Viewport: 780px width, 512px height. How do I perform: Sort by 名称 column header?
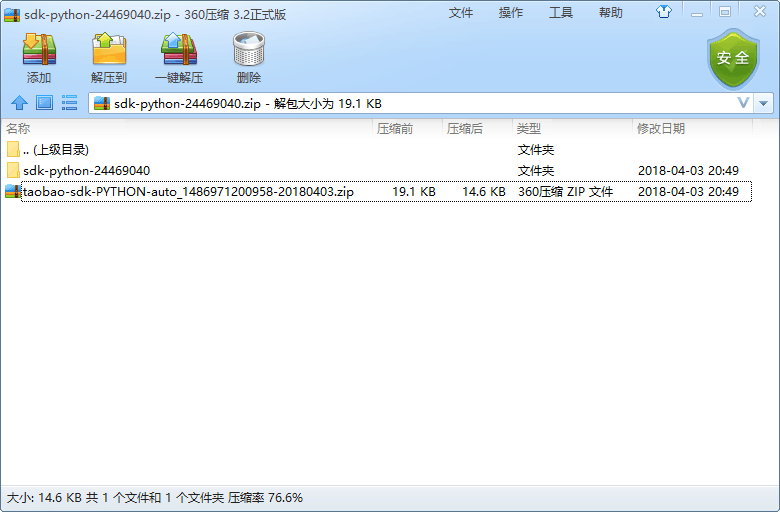click(x=187, y=129)
